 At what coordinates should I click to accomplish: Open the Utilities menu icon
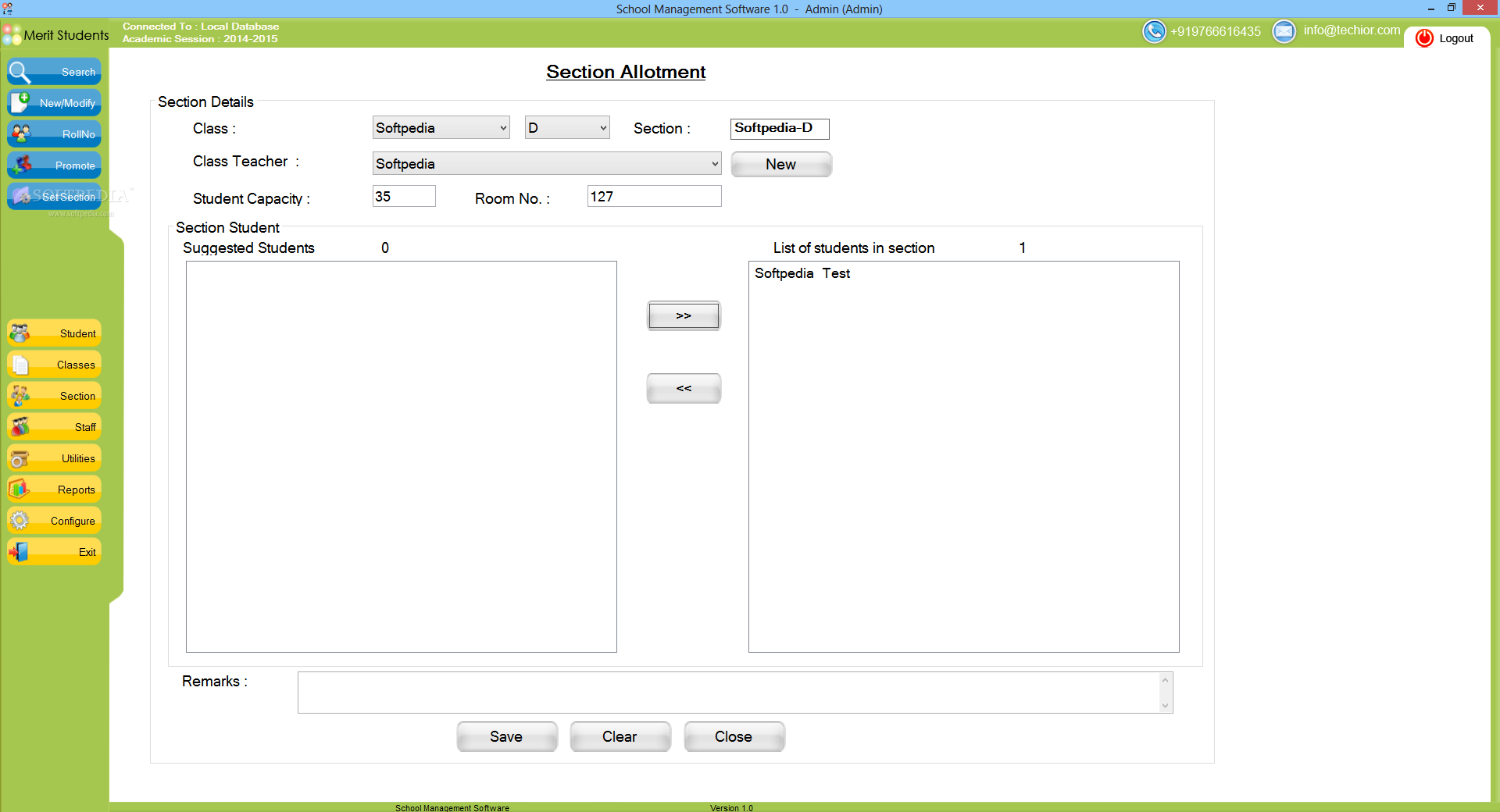click(20, 458)
